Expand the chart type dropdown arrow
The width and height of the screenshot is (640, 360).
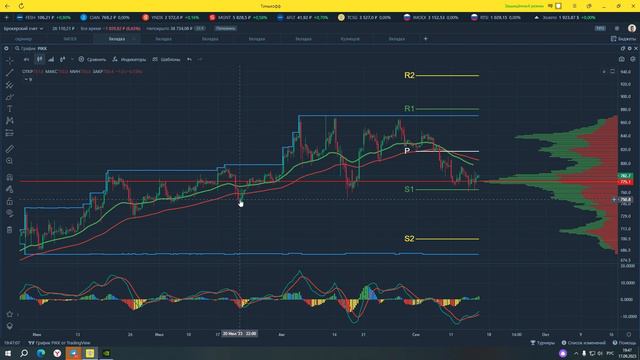tap(72, 60)
